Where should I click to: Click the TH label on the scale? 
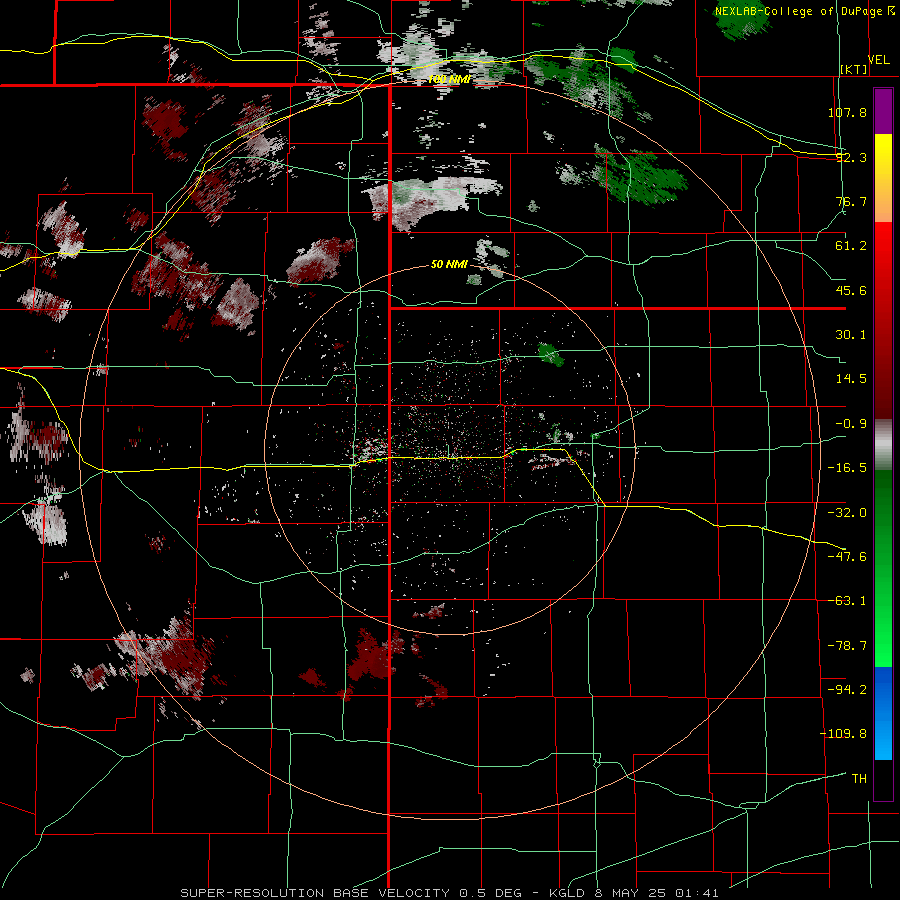(x=859, y=779)
